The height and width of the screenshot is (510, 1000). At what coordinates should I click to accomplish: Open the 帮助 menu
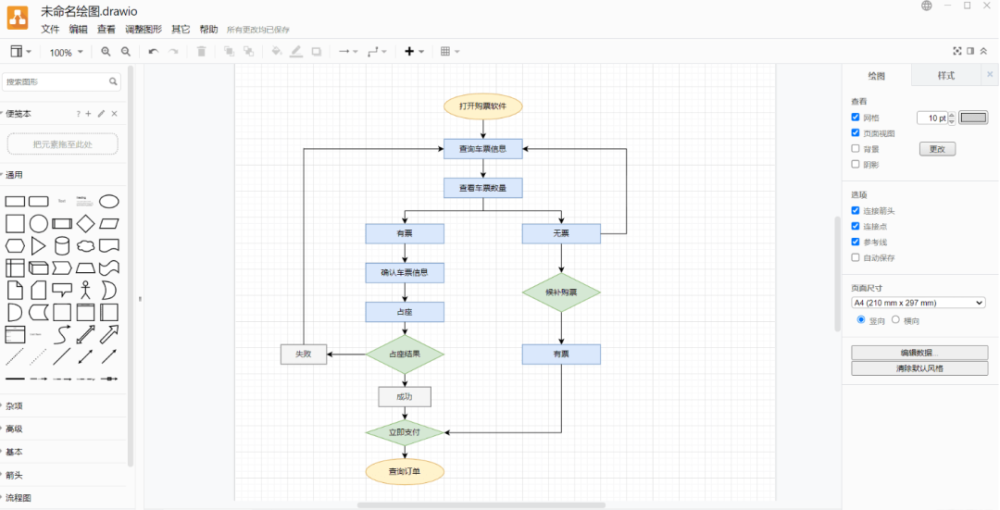(x=209, y=29)
